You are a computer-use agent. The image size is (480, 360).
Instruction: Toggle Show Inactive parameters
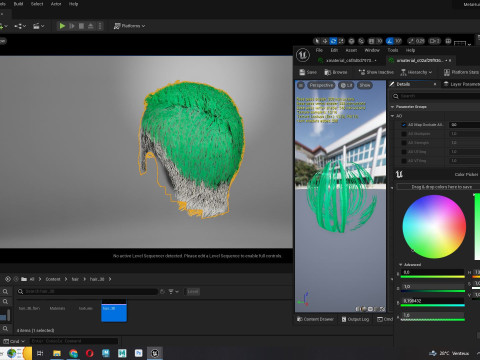pyautogui.click(x=376, y=72)
